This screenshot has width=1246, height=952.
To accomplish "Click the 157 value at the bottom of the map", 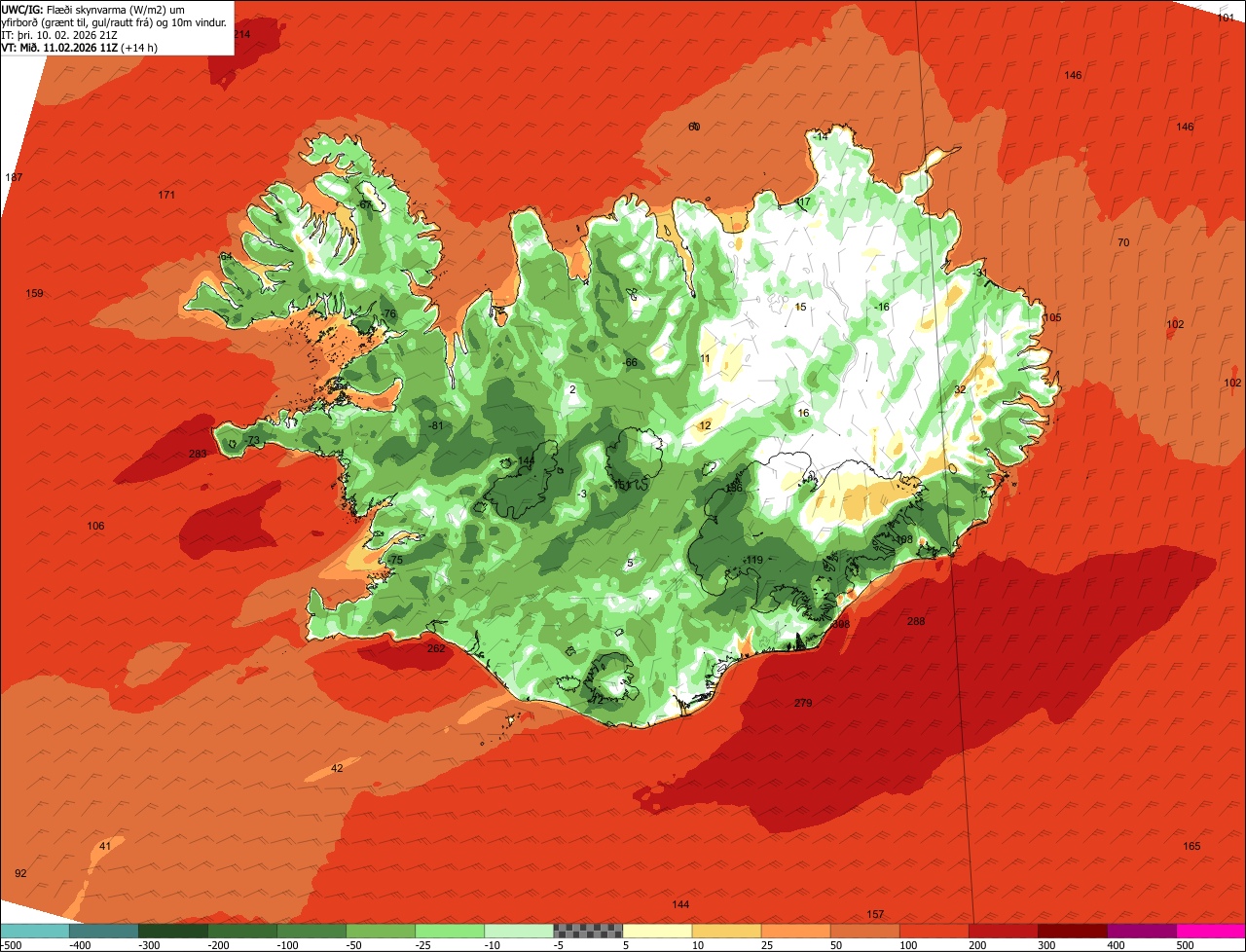I will tap(875, 914).
